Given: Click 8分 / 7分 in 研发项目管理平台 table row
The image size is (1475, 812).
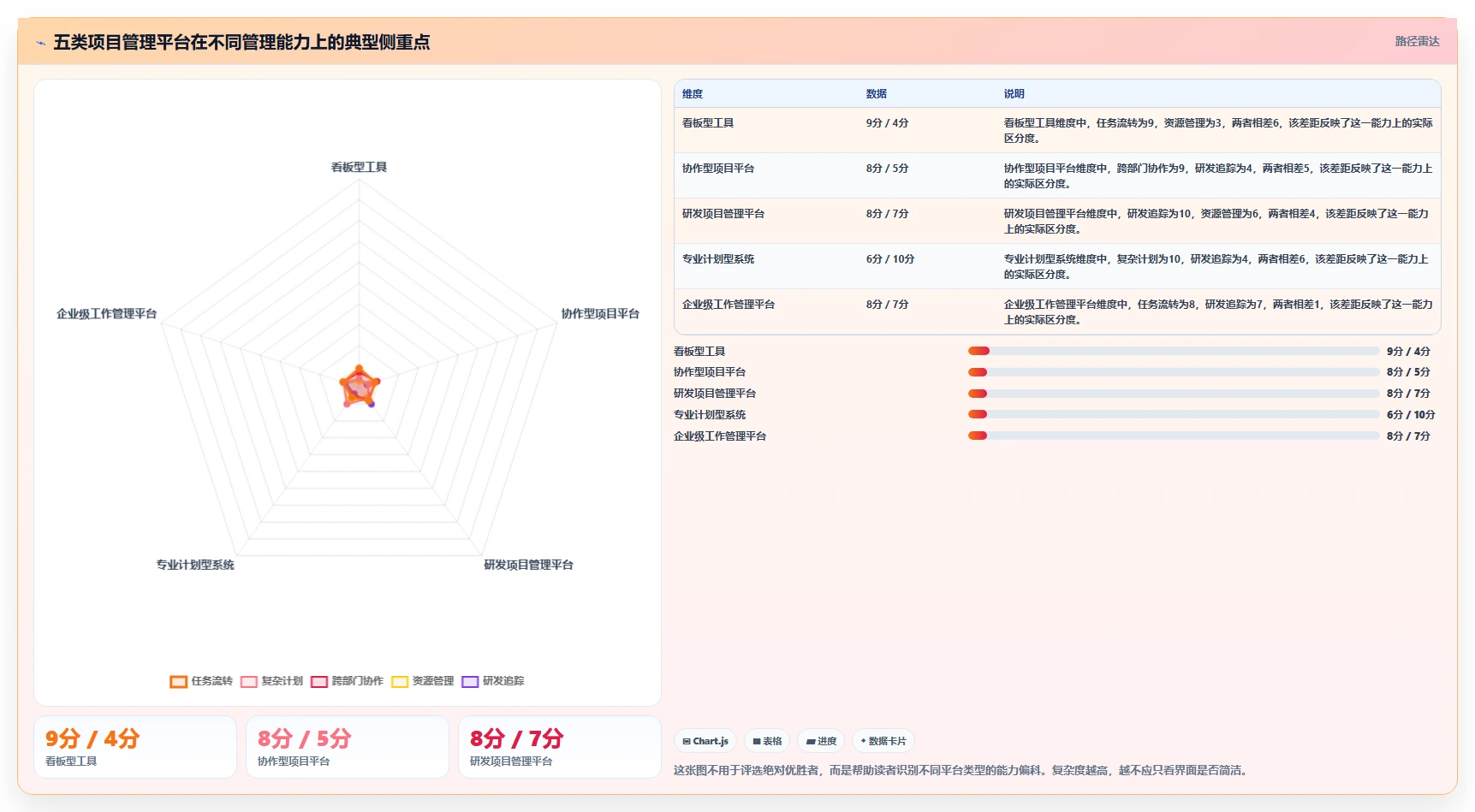Looking at the screenshot, I should point(887,214).
